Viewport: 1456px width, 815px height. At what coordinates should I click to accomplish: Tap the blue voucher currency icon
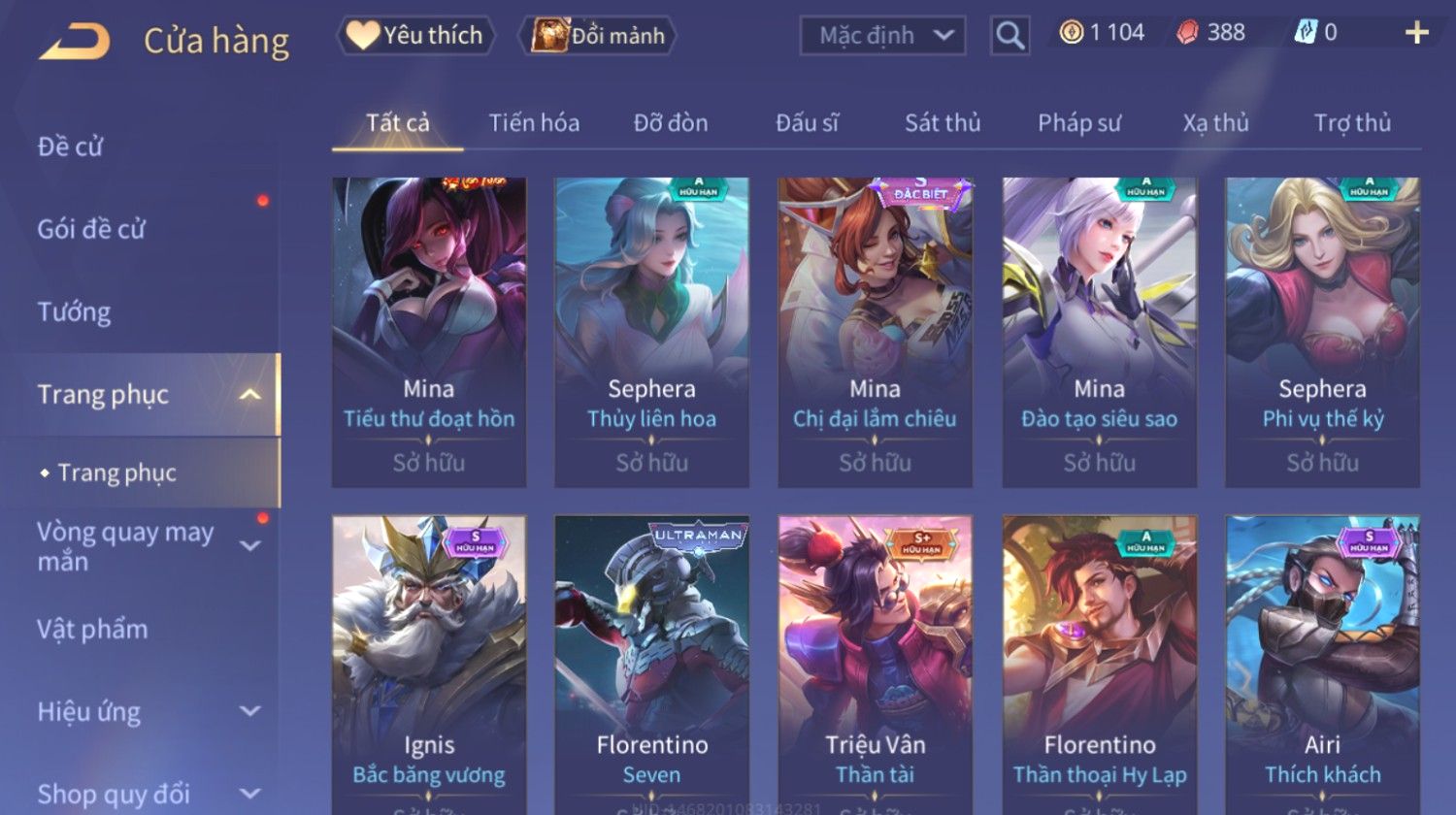click(x=1306, y=33)
